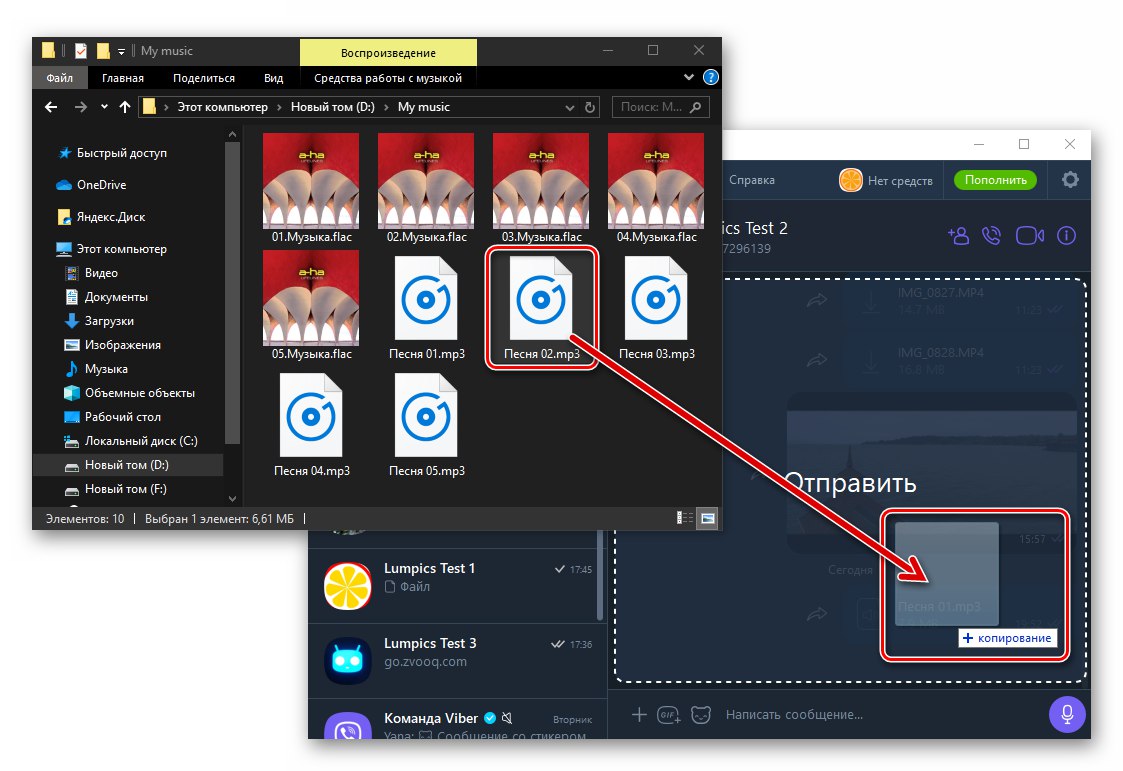Select the file 02.Музыка.flac
The image size is (1123, 771).
[426, 189]
